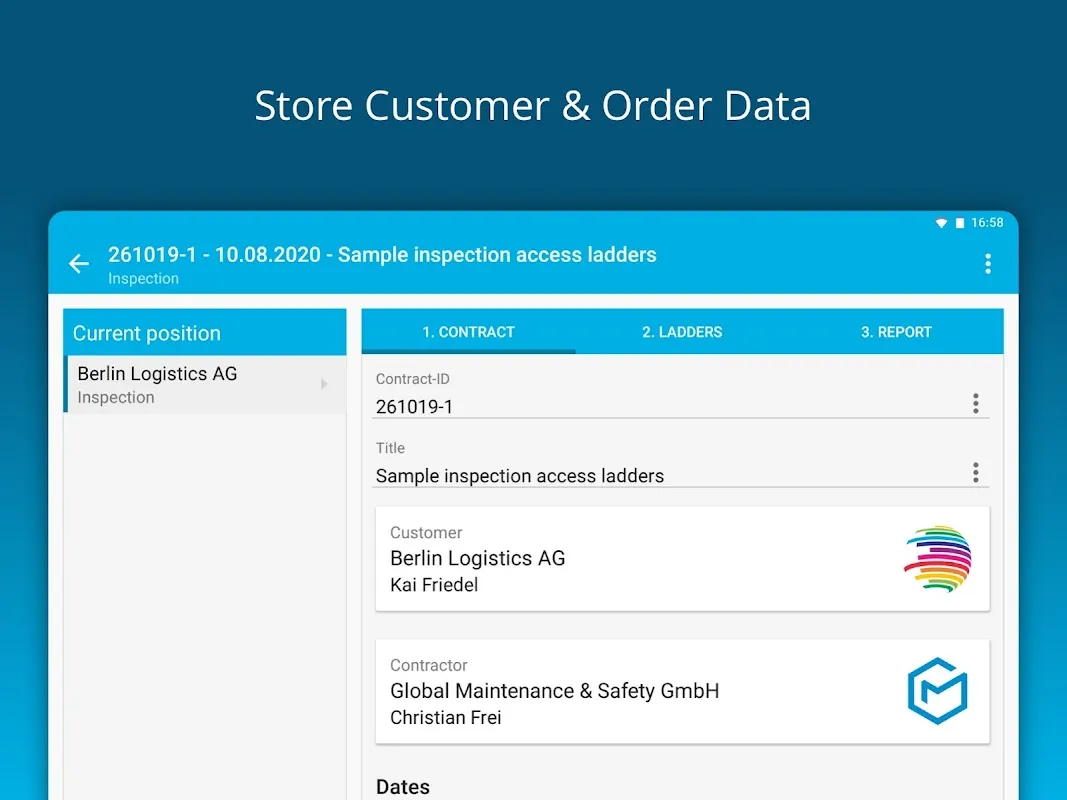Screen dimensions: 1067x800
Task: Click the Dates section heading
Action: tap(403, 787)
